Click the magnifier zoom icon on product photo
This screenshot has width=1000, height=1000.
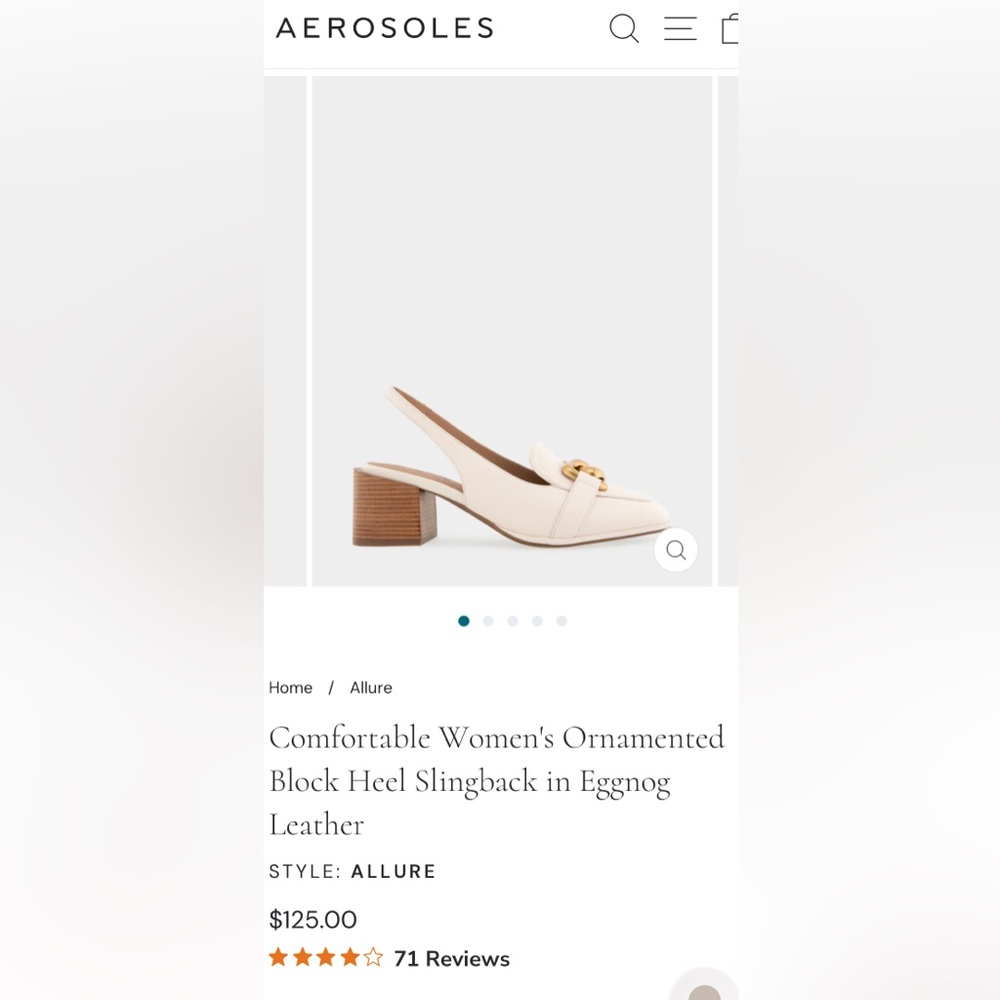(x=675, y=550)
